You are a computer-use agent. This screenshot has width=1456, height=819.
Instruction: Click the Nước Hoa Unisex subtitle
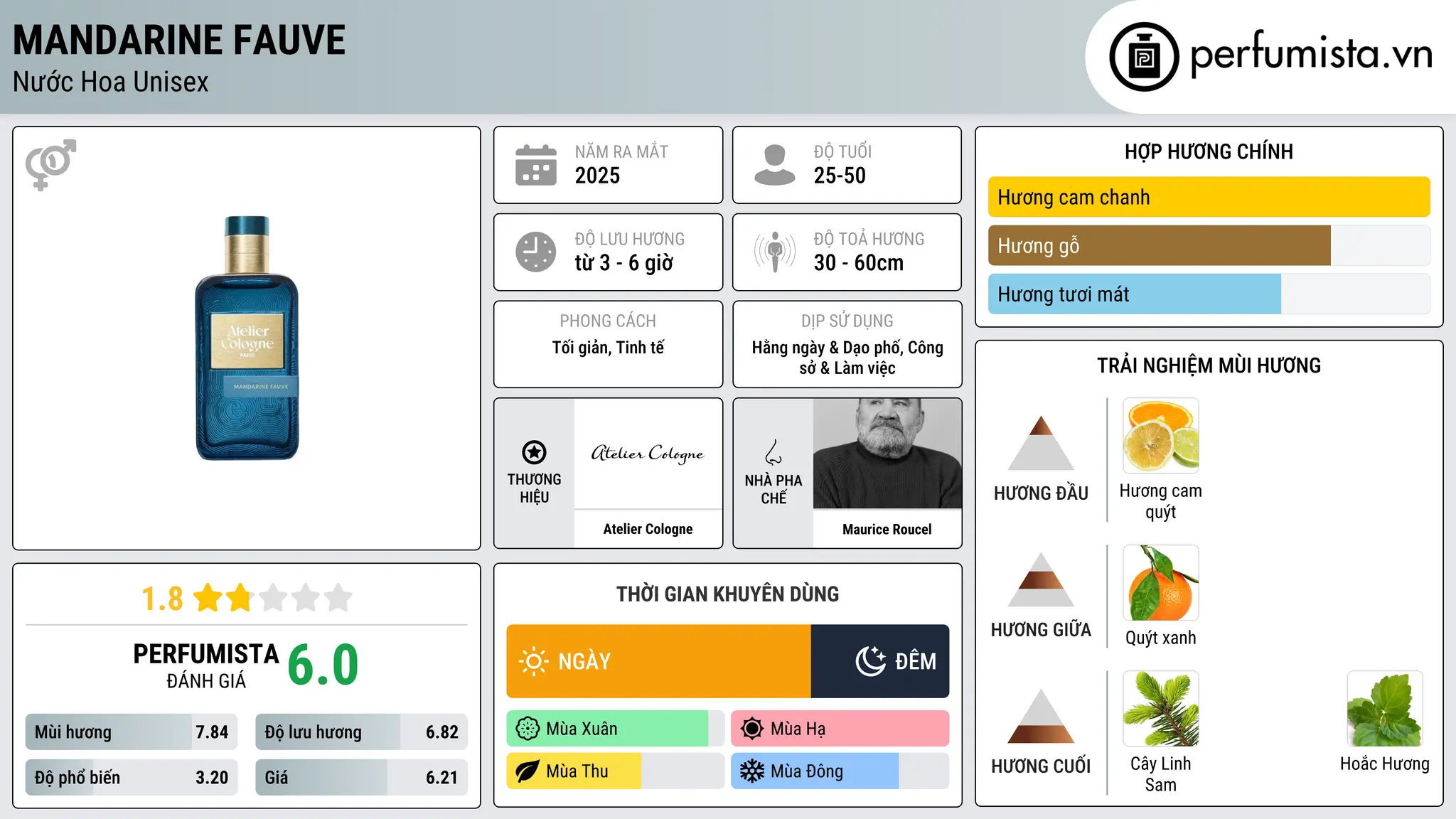tap(111, 82)
